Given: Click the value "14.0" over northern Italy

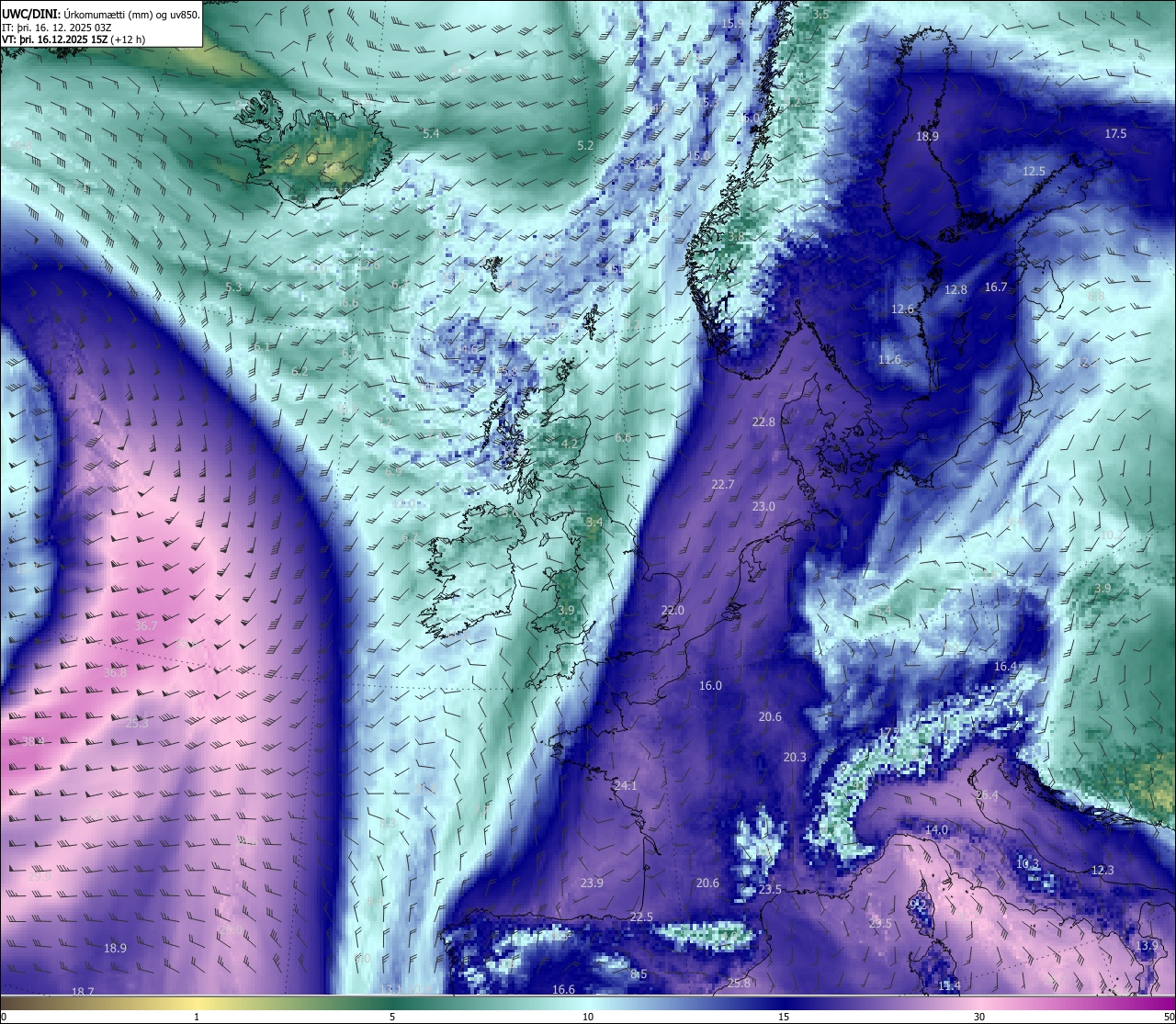Looking at the screenshot, I should point(936,829).
